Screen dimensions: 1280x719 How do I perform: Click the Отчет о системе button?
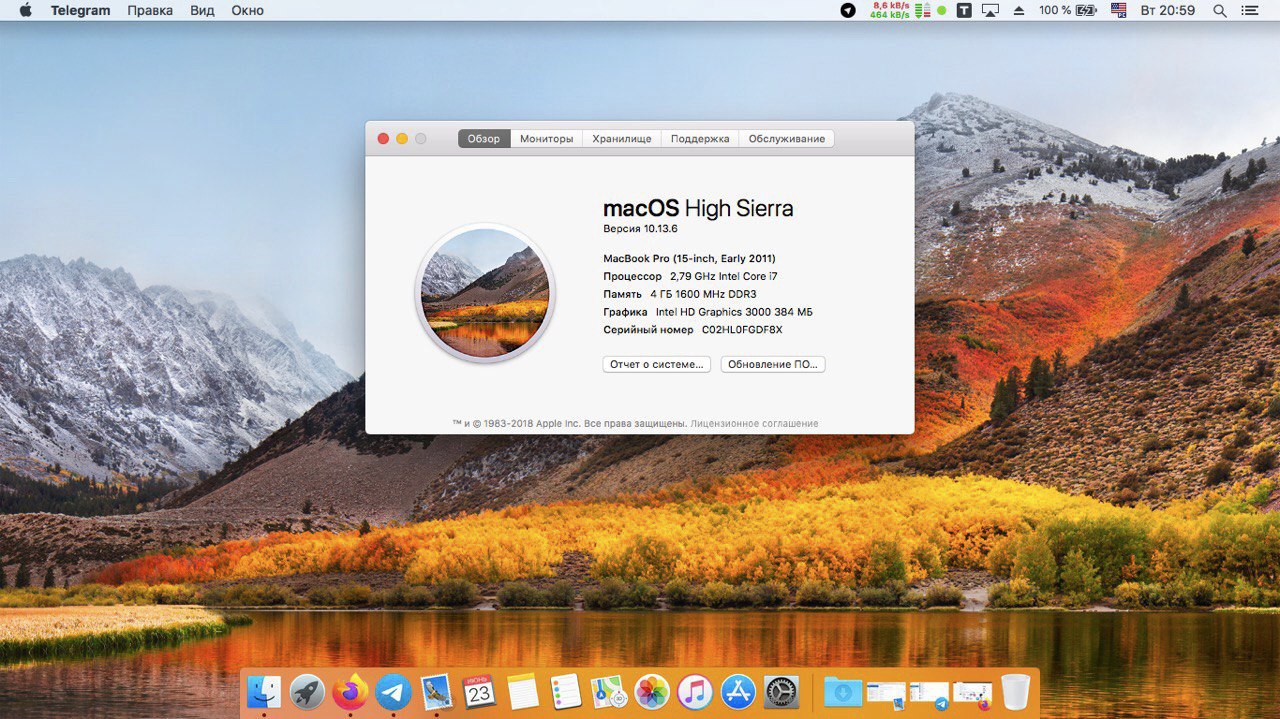pyautogui.click(x=657, y=364)
